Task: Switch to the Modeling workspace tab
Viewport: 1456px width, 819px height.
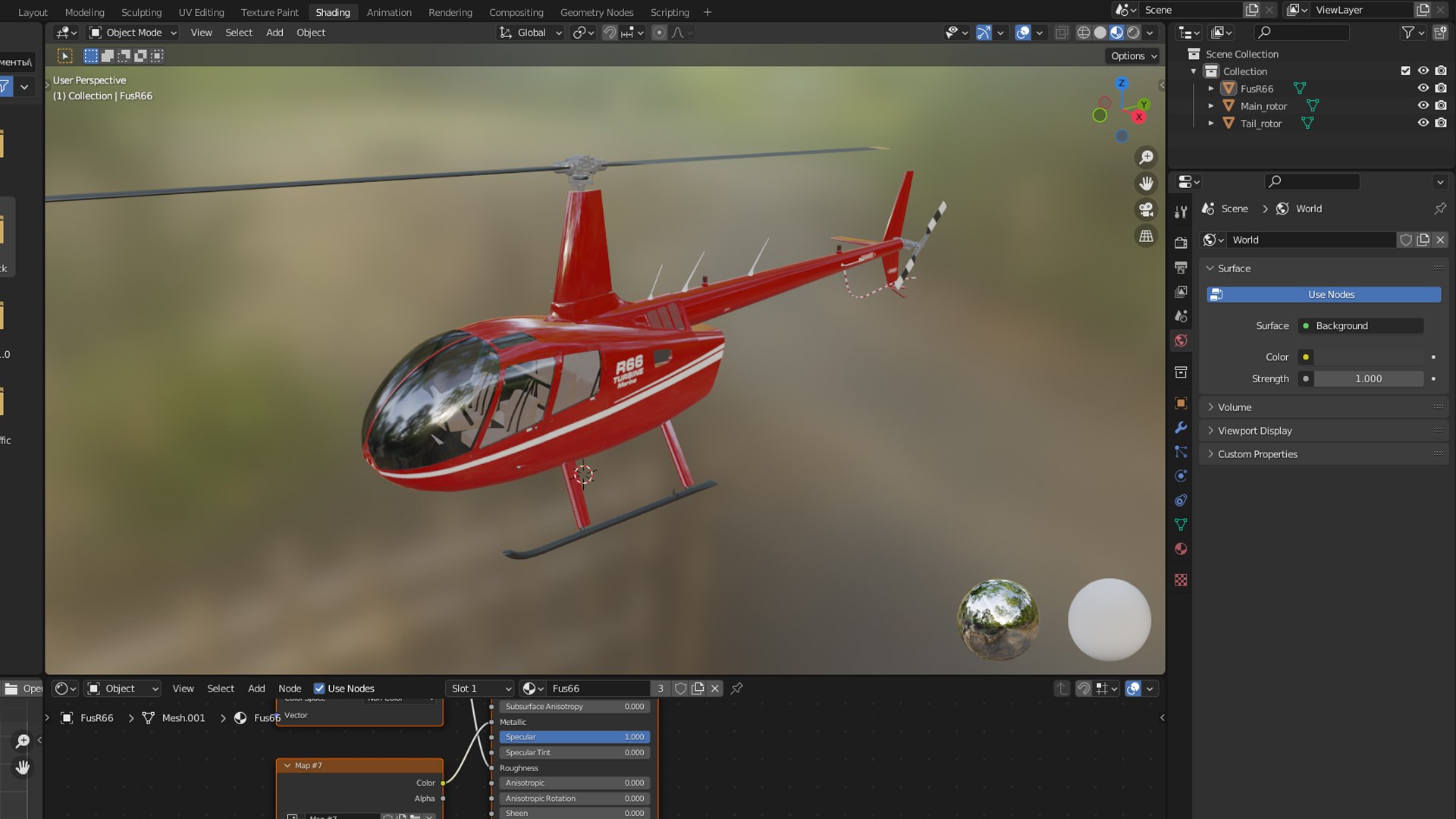Action: pos(84,12)
